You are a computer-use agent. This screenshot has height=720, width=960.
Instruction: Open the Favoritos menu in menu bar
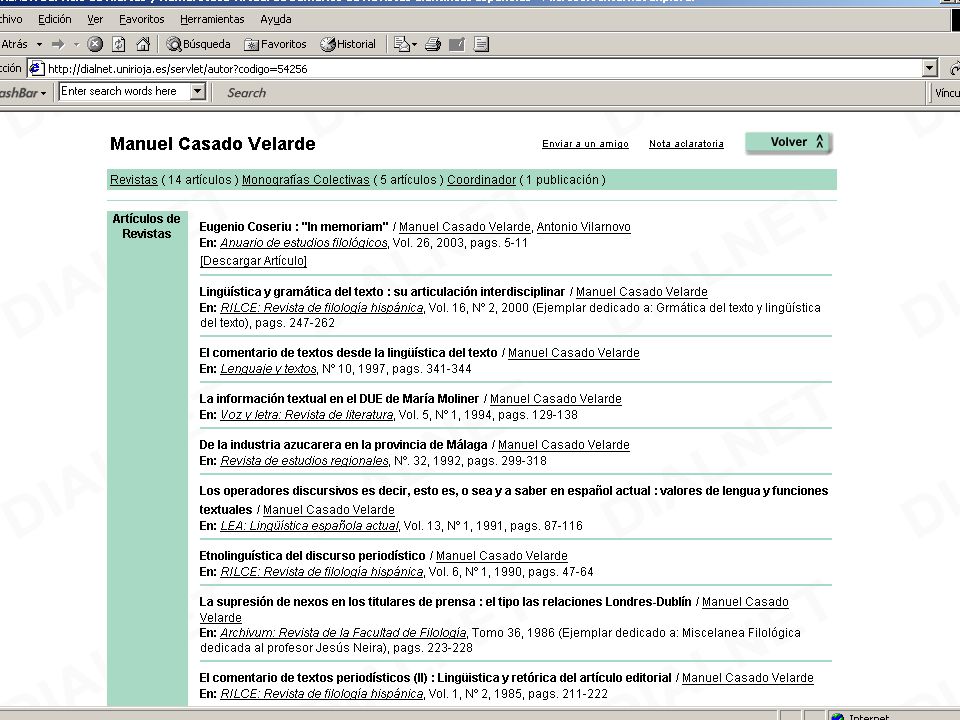coord(141,20)
